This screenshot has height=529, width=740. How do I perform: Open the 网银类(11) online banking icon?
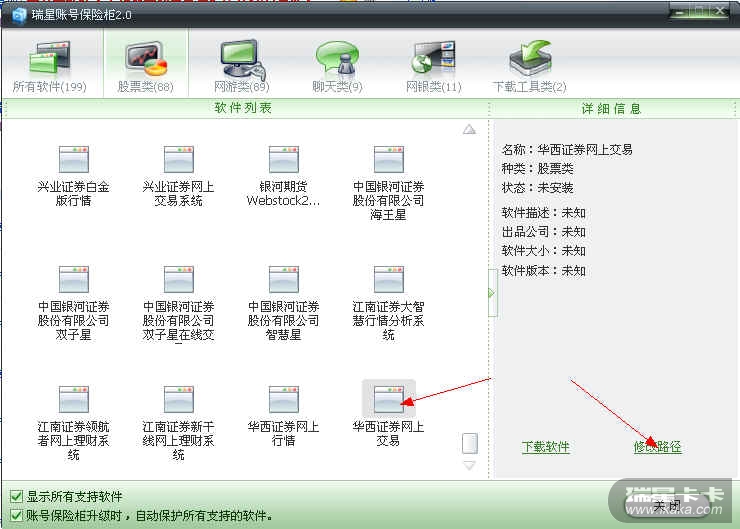pos(433,58)
